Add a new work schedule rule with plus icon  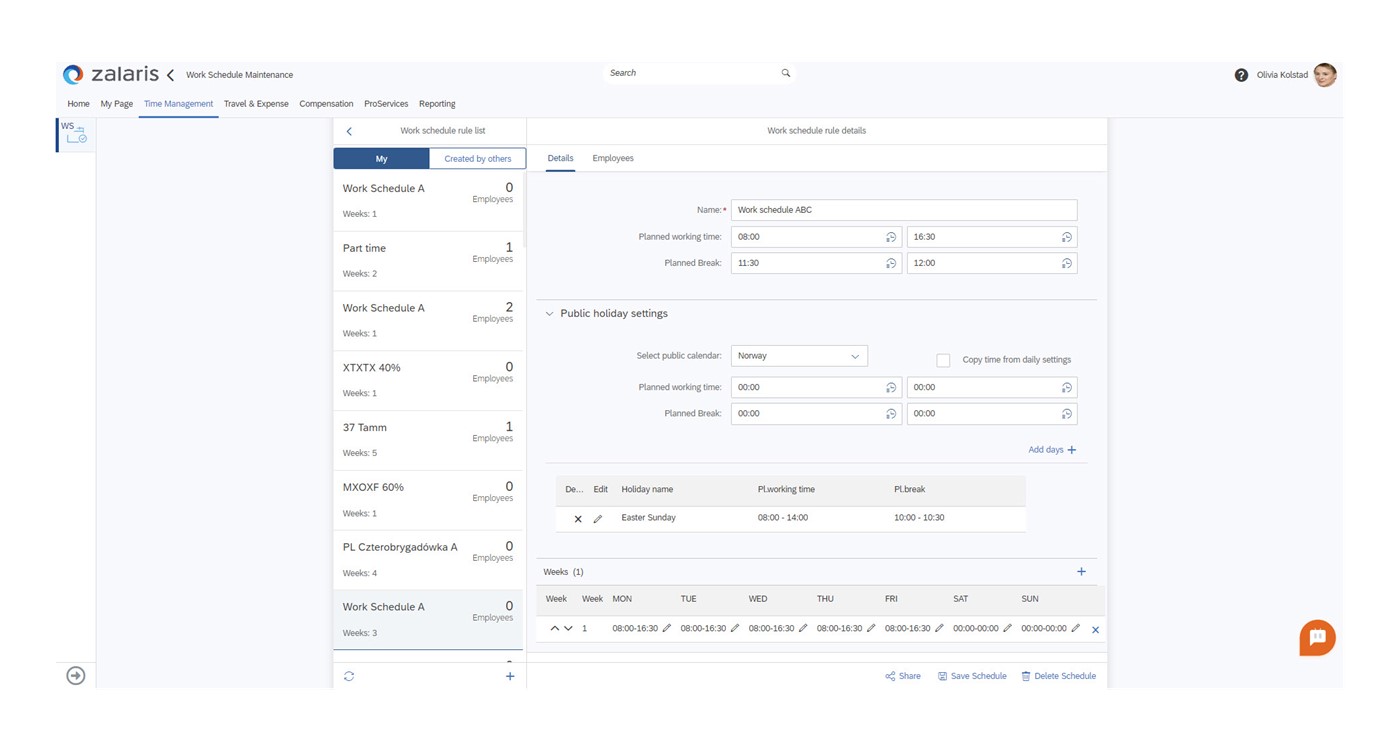click(x=510, y=677)
